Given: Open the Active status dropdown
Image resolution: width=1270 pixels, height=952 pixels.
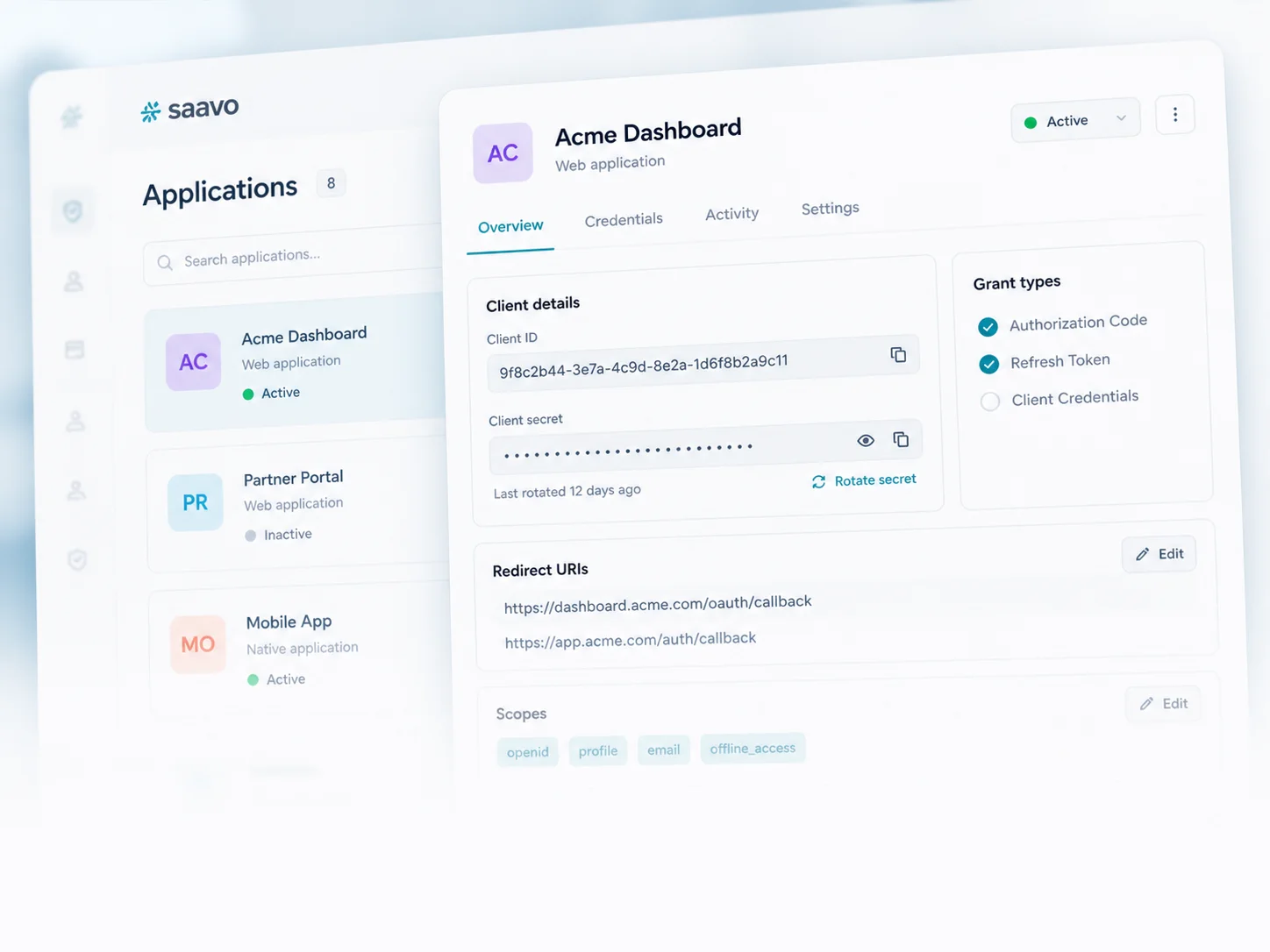Looking at the screenshot, I should coord(1075,120).
